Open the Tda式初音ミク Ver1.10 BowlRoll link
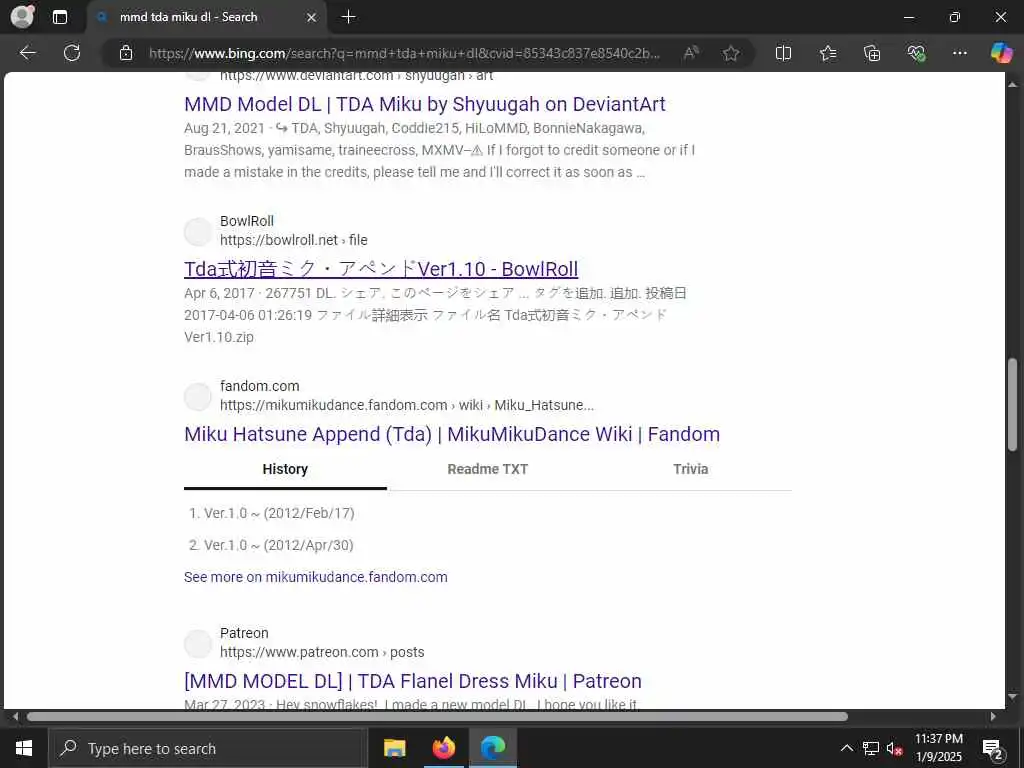The image size is (1024, 768). pos(381,269)
